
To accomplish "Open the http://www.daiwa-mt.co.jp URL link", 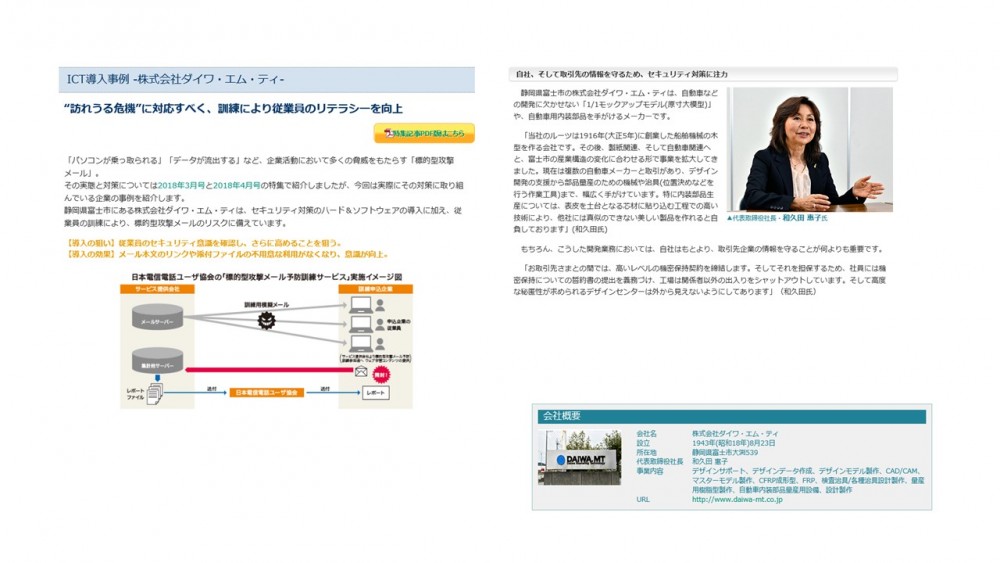I will point(737,500).
